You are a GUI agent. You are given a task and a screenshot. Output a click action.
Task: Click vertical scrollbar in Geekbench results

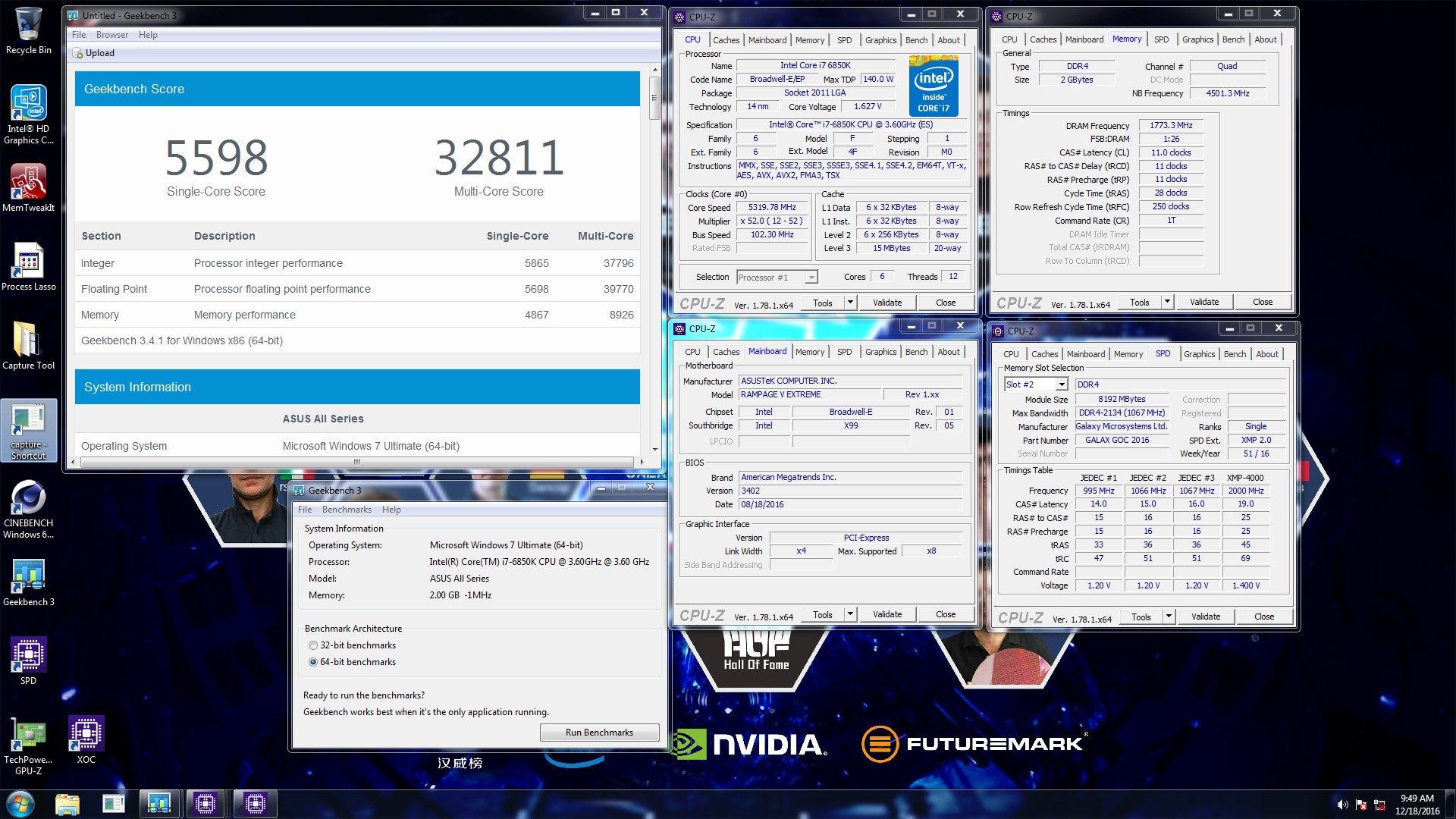click(x=655, y=97)
